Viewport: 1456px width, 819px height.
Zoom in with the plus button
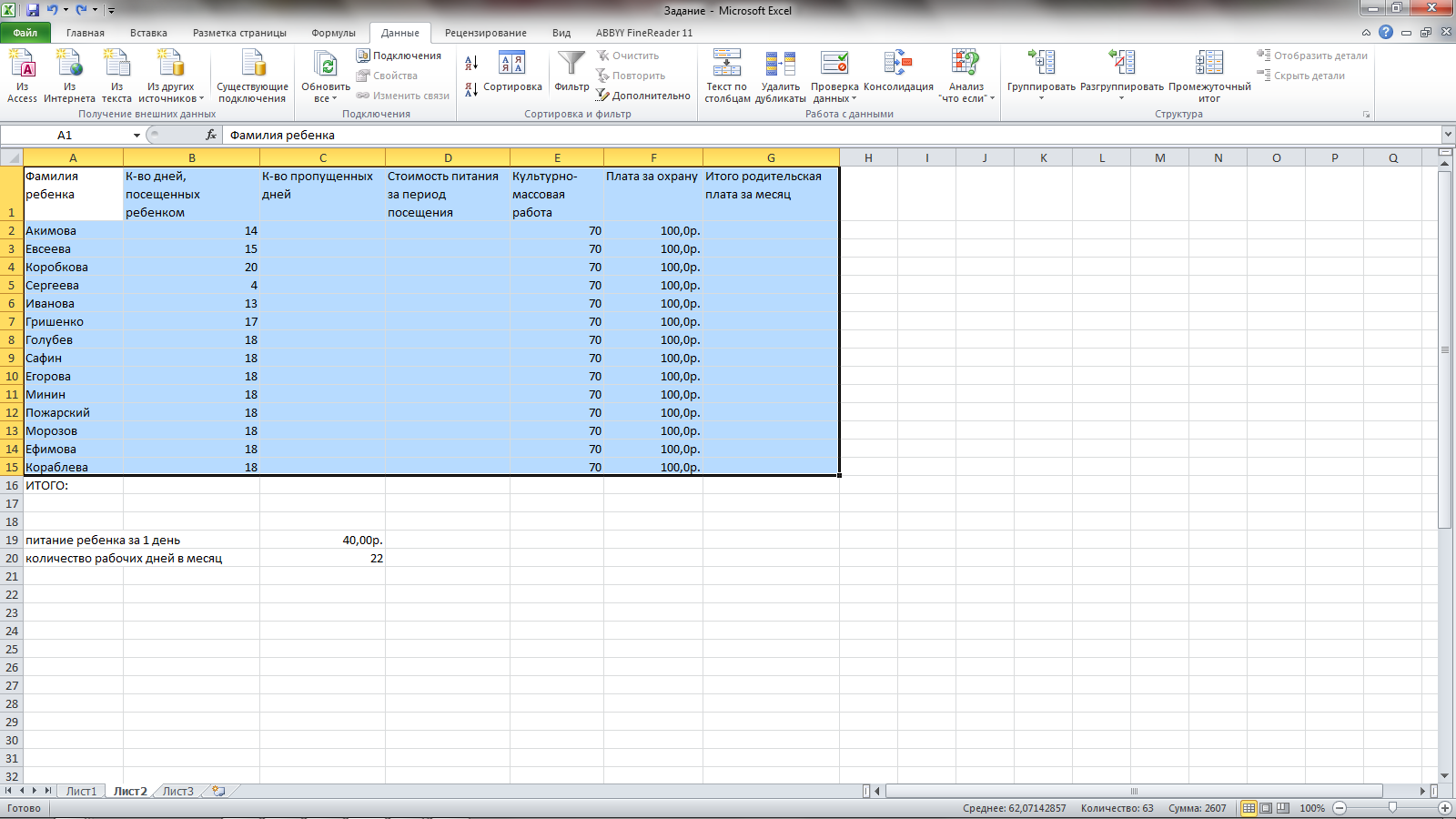[x=1444, y=808]
